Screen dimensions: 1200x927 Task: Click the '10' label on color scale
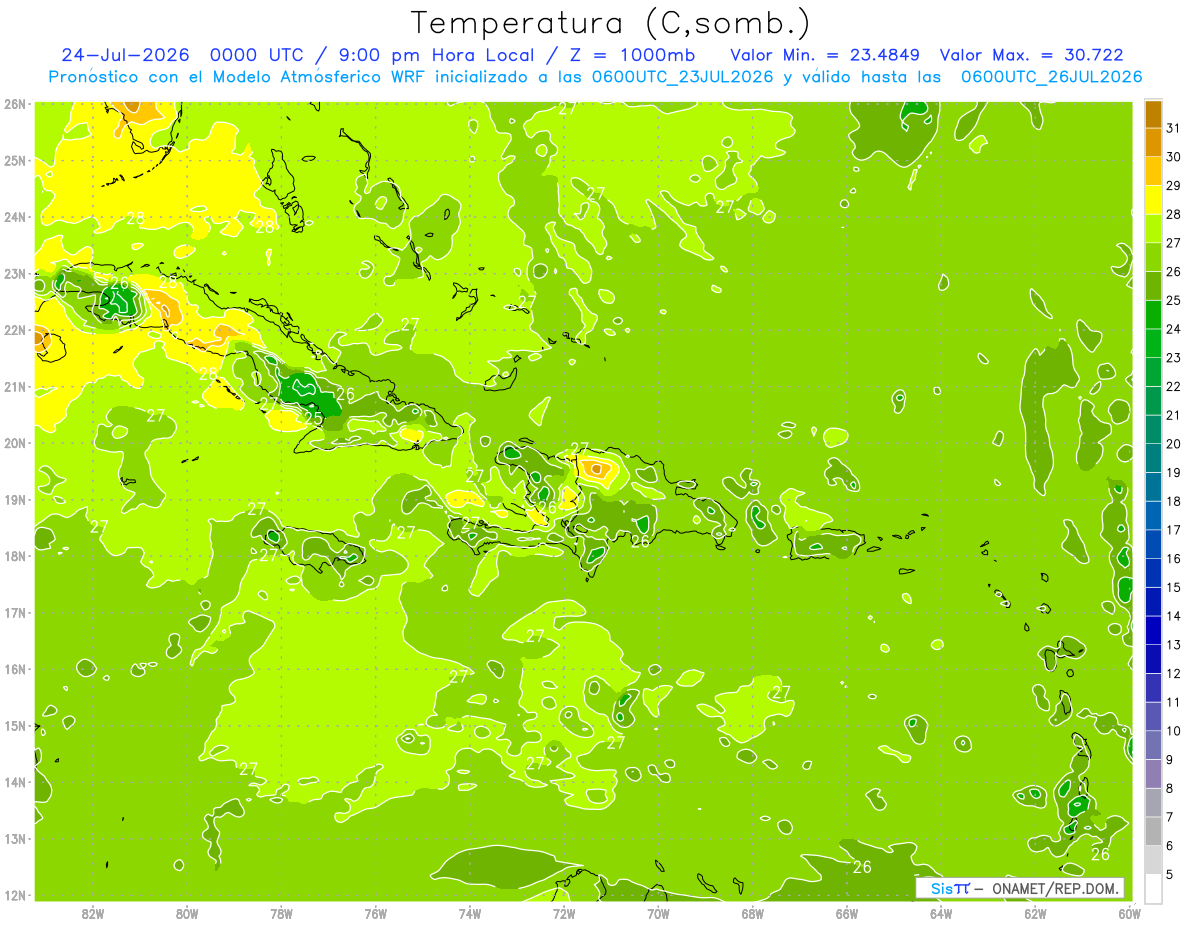1174,730
